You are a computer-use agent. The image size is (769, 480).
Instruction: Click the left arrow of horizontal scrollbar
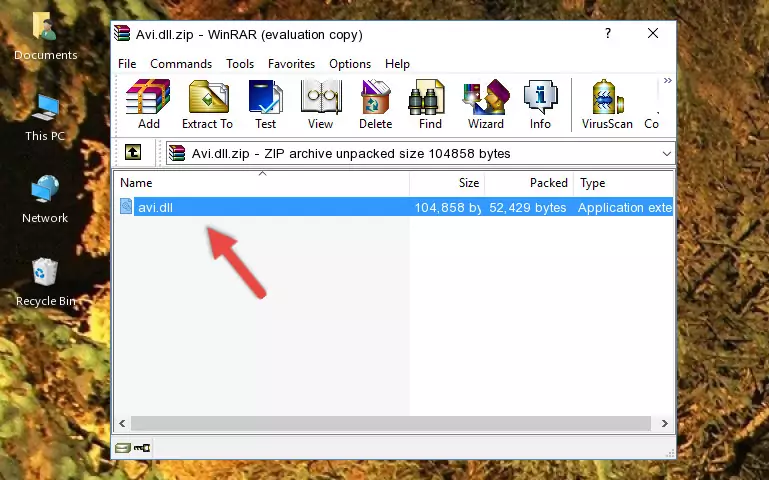click(x=122, y=423)
